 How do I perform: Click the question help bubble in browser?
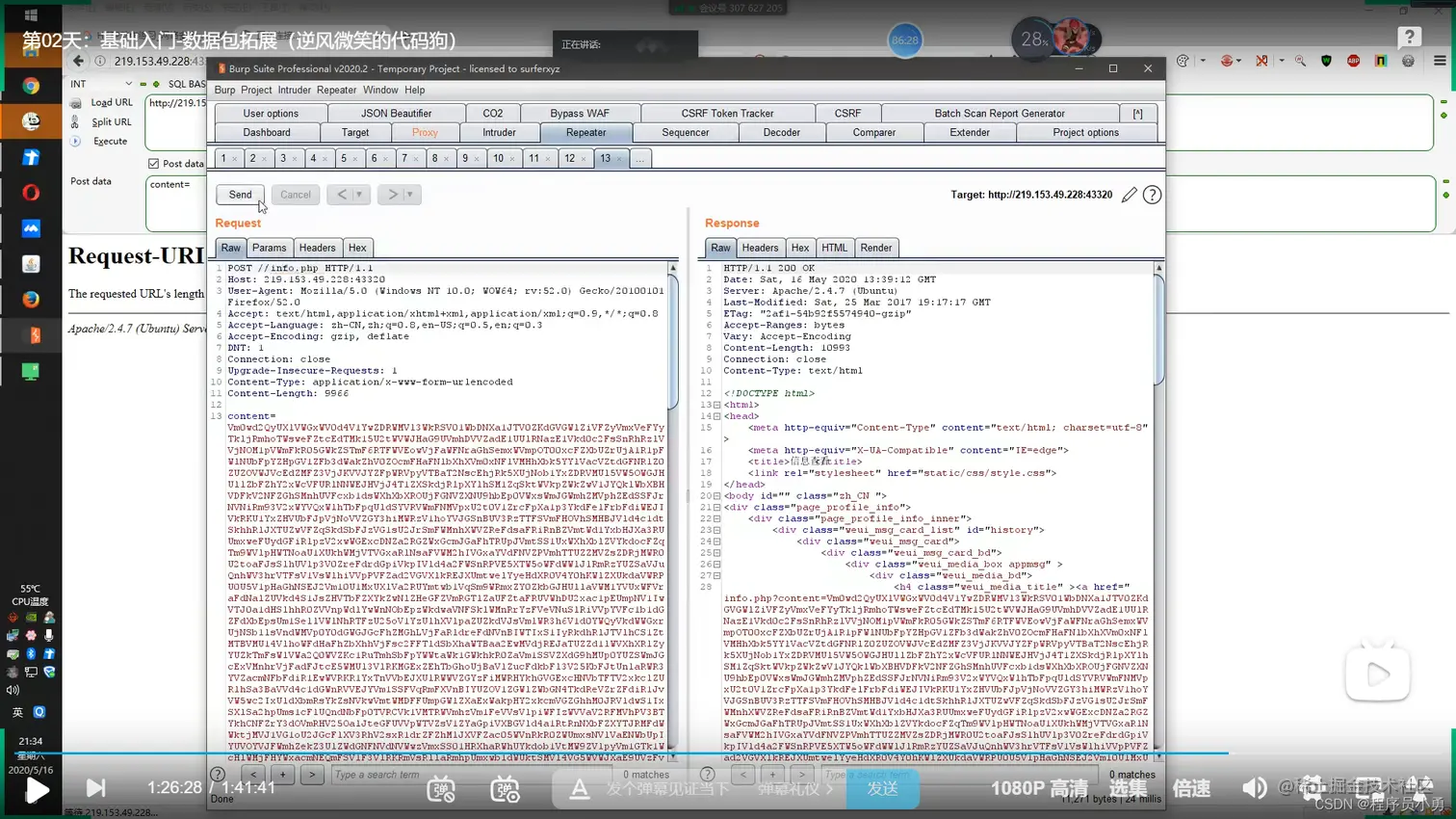1410,38
